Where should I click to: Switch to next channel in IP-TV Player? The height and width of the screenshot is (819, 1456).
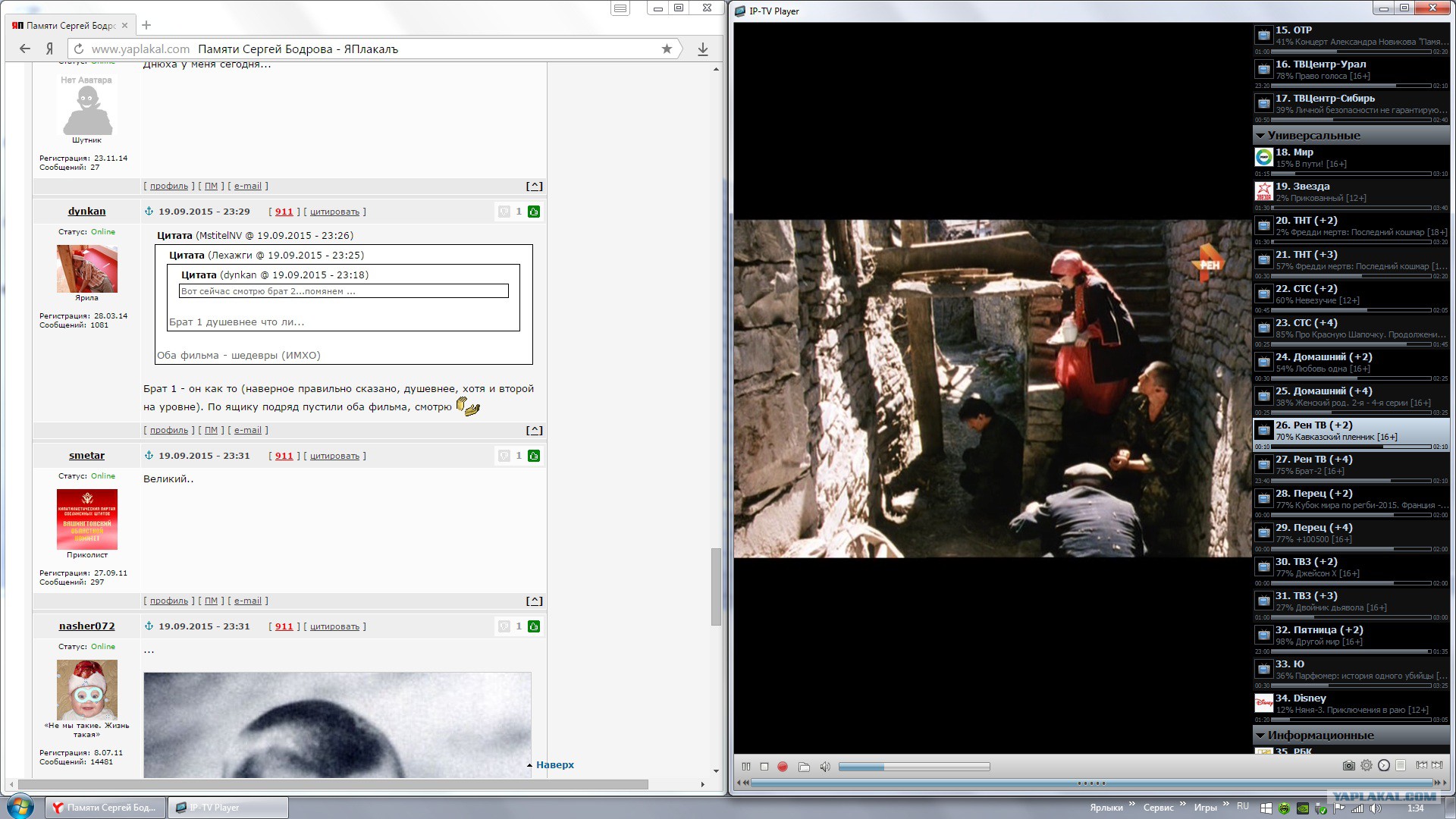click(x=1437, y=766)
